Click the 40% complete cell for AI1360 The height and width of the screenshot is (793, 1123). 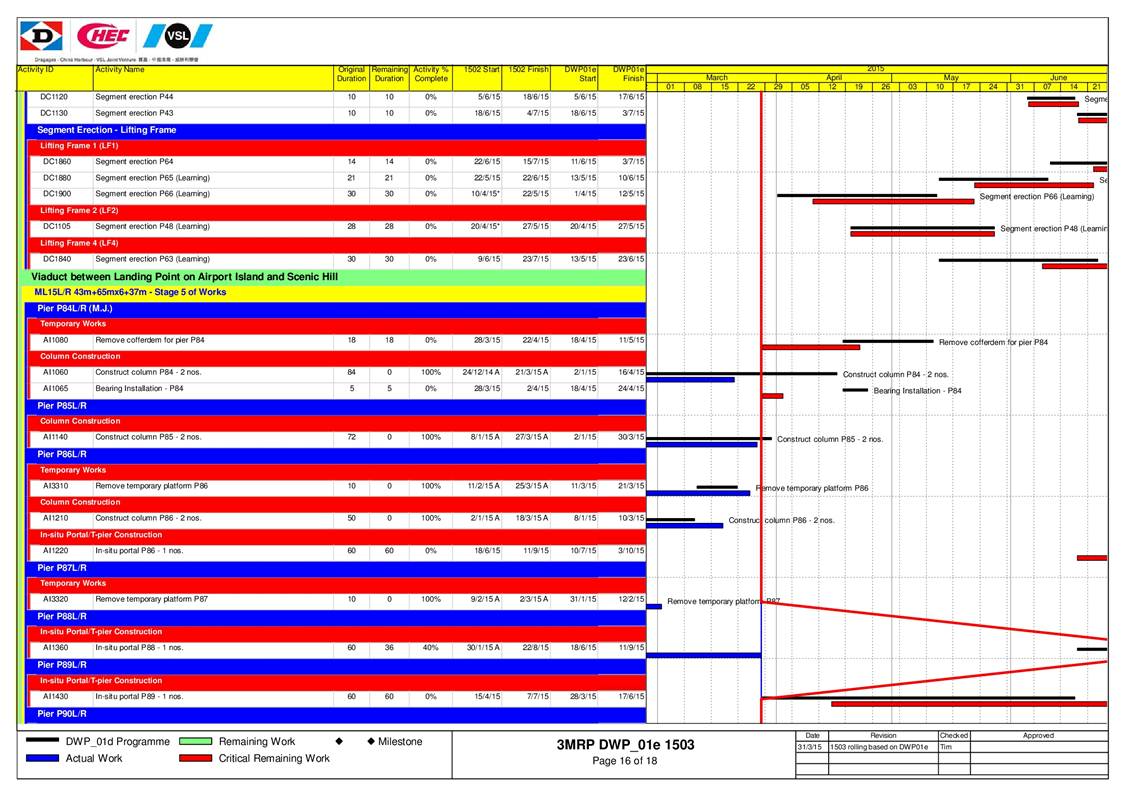click(x=430, y=648)
